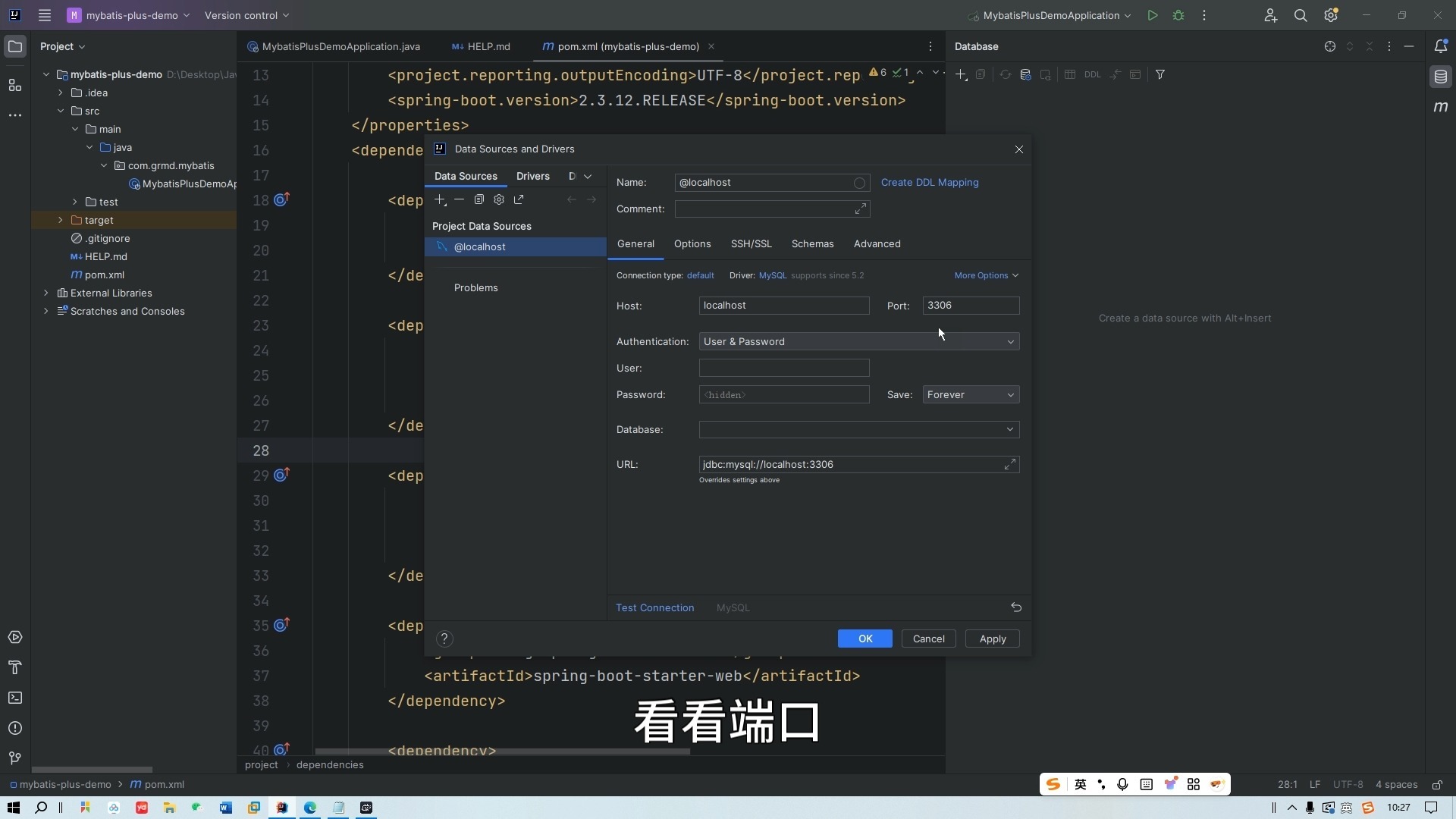Focus the Port field showing 3306

(971, 306)
